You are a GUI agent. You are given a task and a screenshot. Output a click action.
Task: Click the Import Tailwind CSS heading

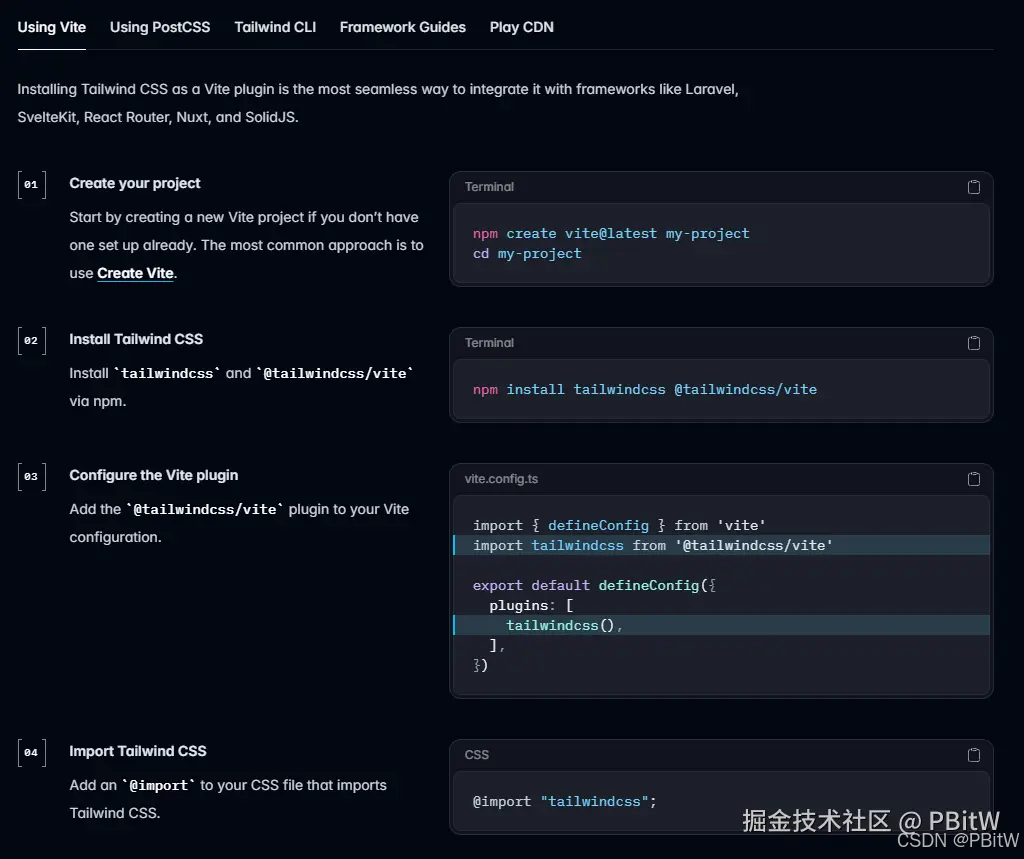point(138,751)
